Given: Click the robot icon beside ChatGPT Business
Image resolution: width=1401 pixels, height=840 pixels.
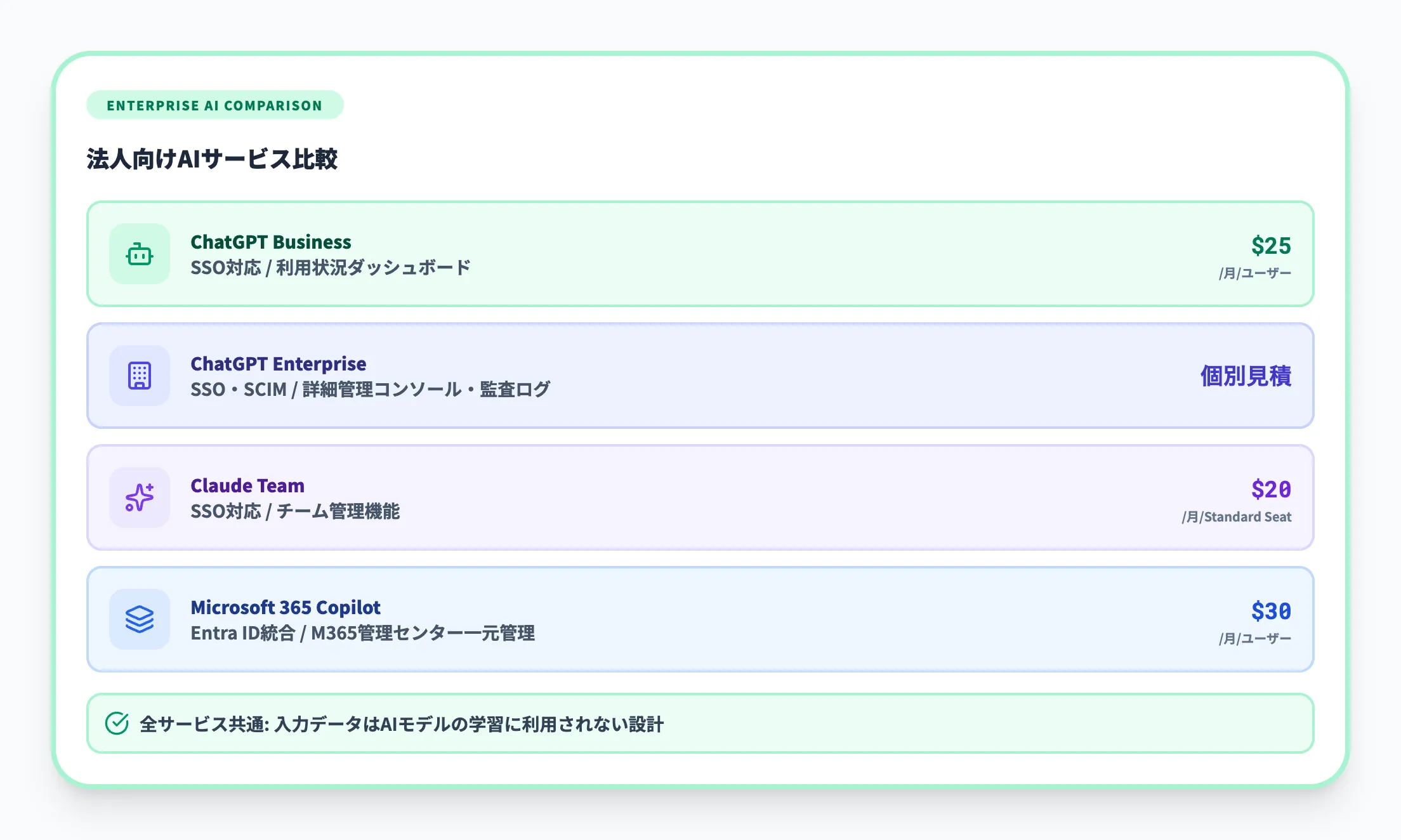Looking at the screenshot, I should click(140, 254).
